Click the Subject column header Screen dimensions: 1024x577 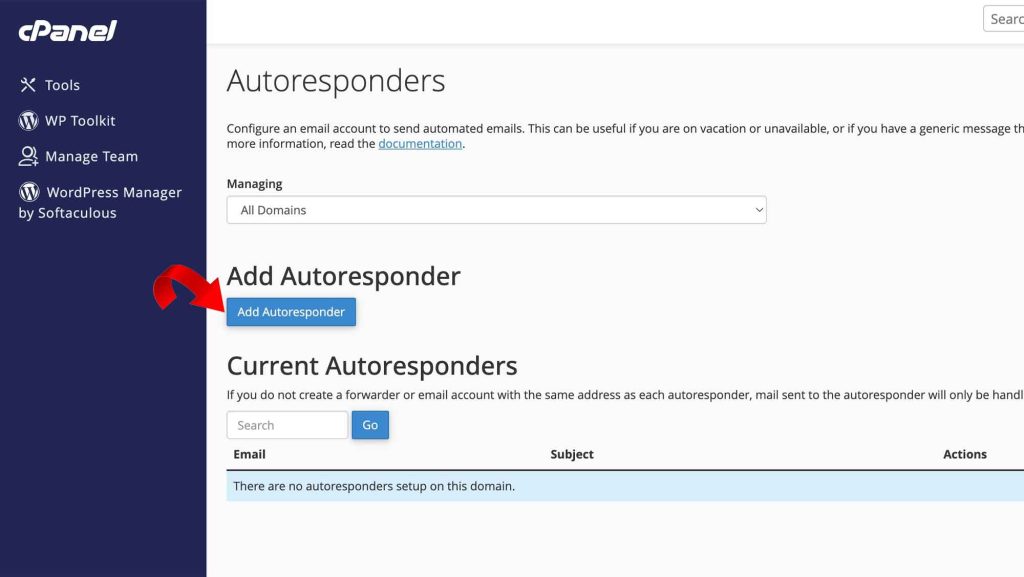point(571,453)
